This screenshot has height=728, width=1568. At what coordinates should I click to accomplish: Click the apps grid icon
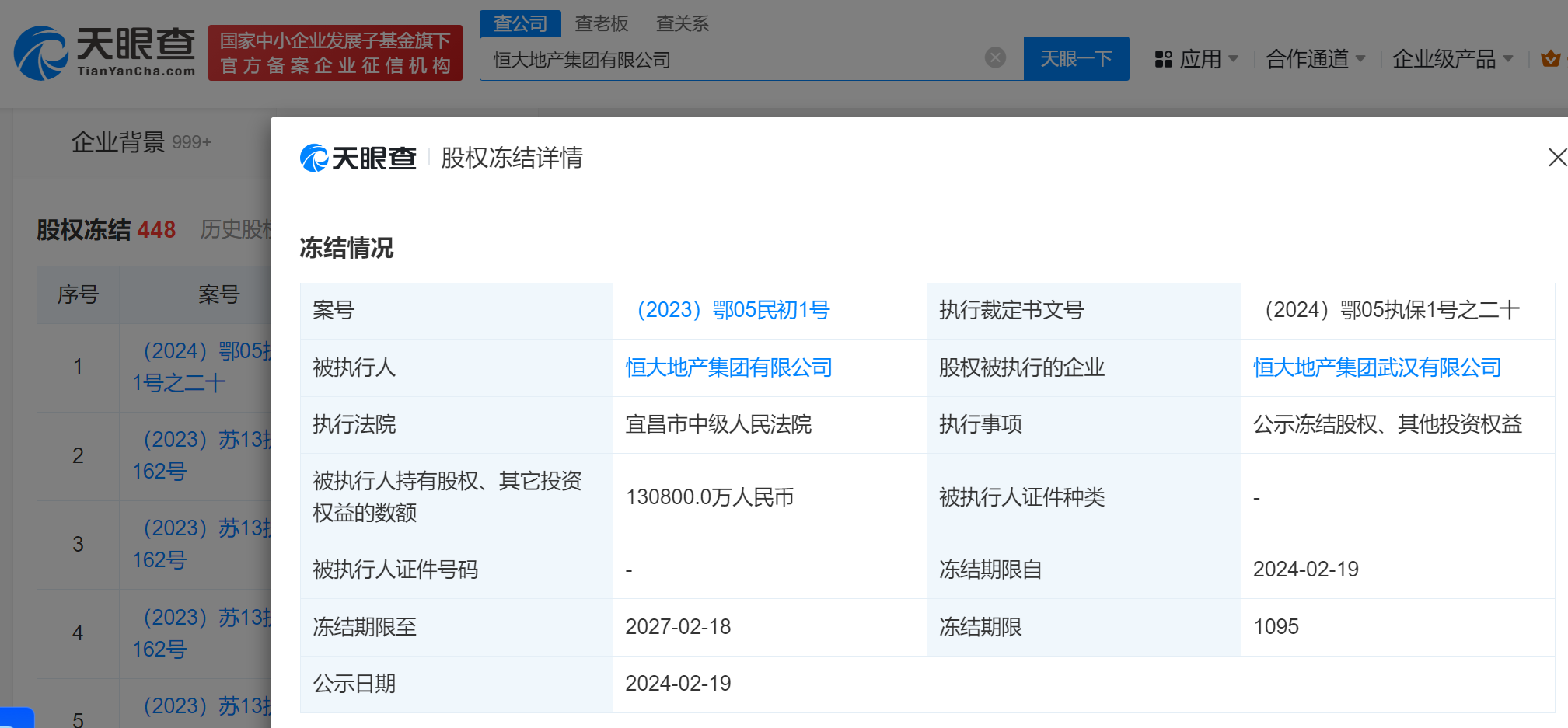[x=1163, y=59]
